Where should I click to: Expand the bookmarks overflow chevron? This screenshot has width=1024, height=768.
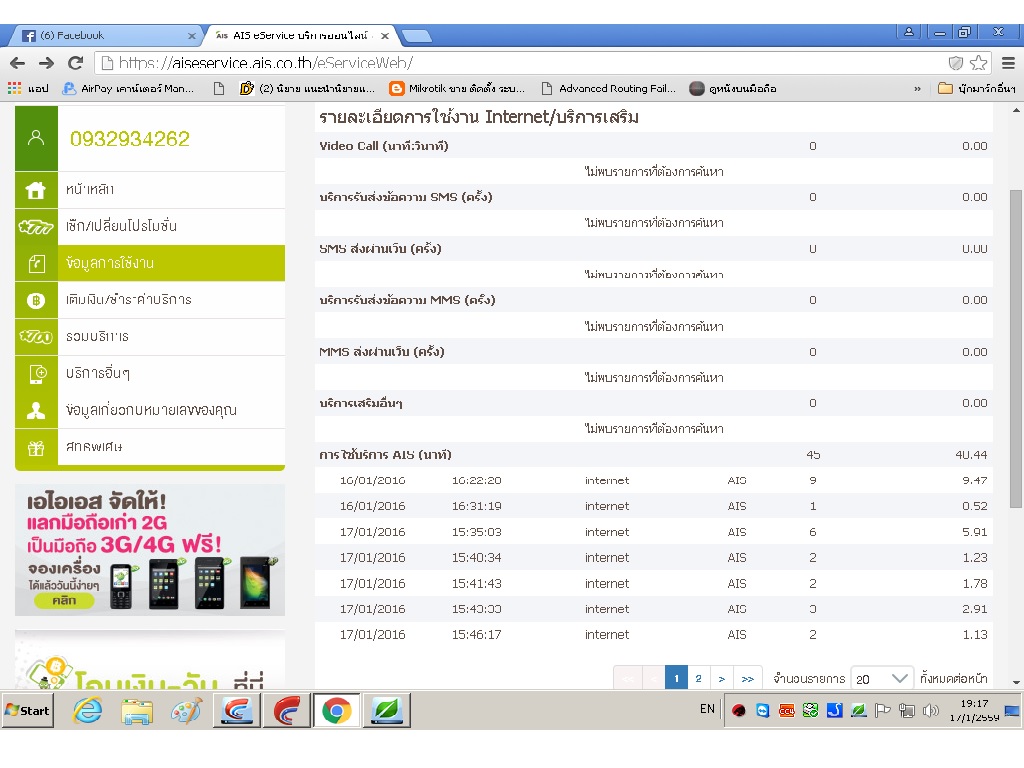coord(918,88)
